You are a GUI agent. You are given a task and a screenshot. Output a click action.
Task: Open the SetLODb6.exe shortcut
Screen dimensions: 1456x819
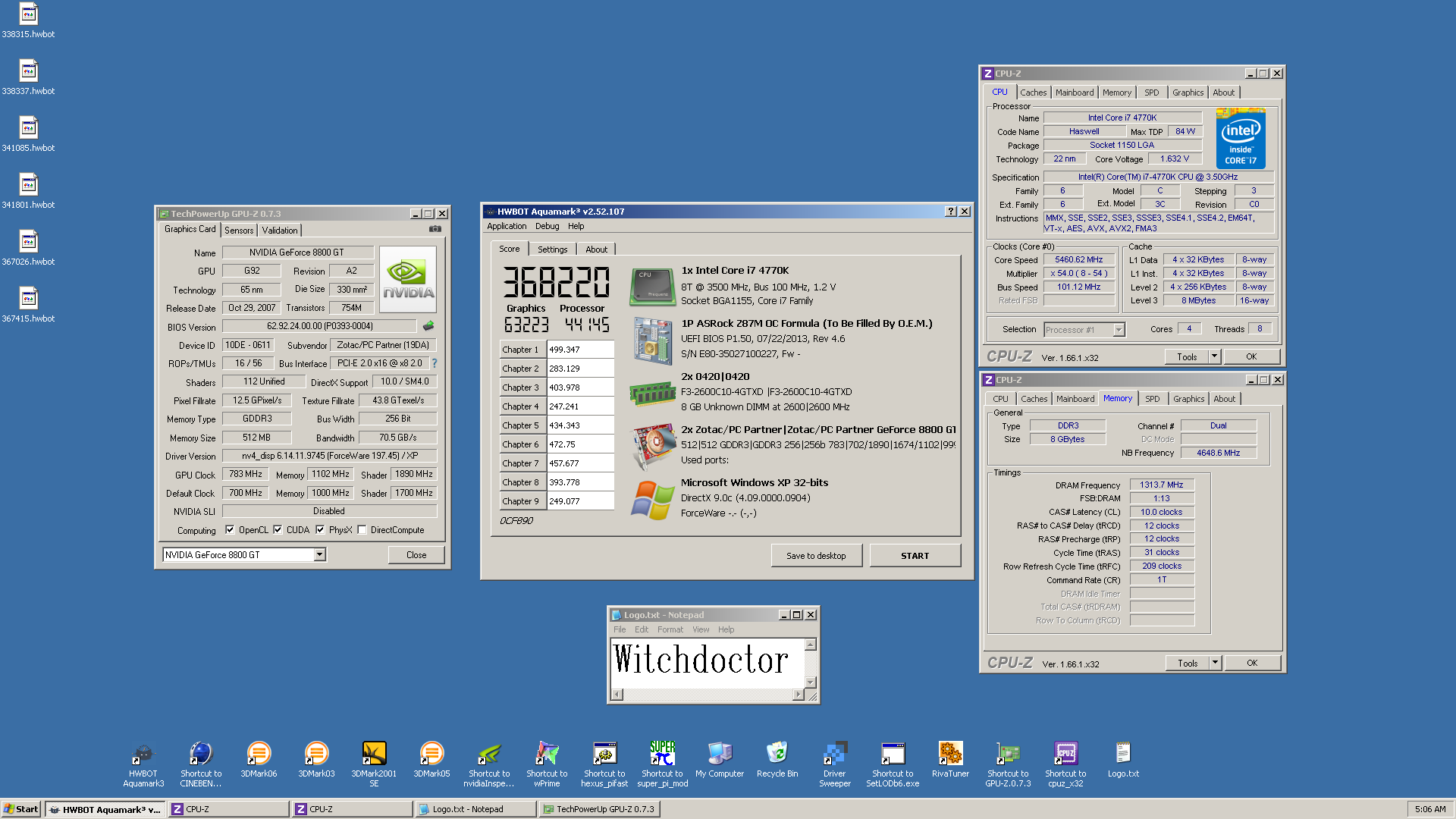pyautogui.click(x=893, y=764)
